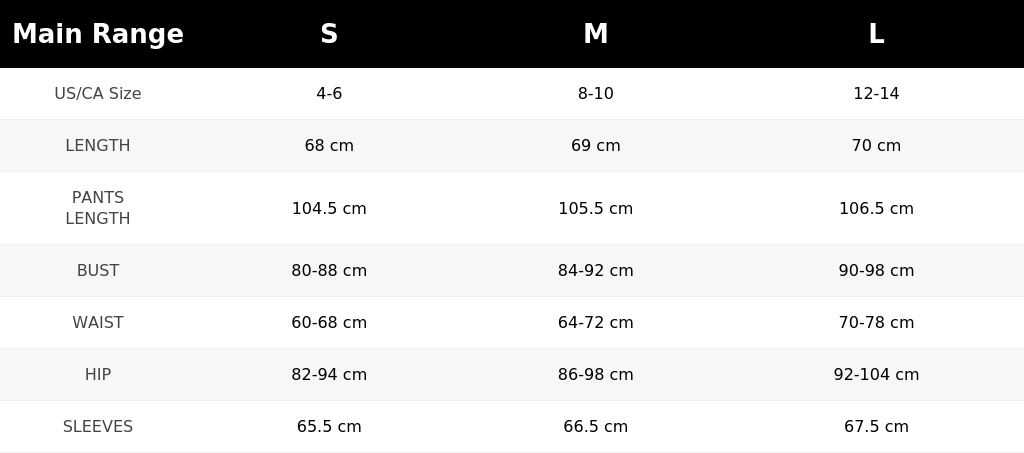This screenshot has height=453, width=1024.
Task: Click the 84-92 cm bust cell
Action: pyautogui.click(x=596, y=270)
